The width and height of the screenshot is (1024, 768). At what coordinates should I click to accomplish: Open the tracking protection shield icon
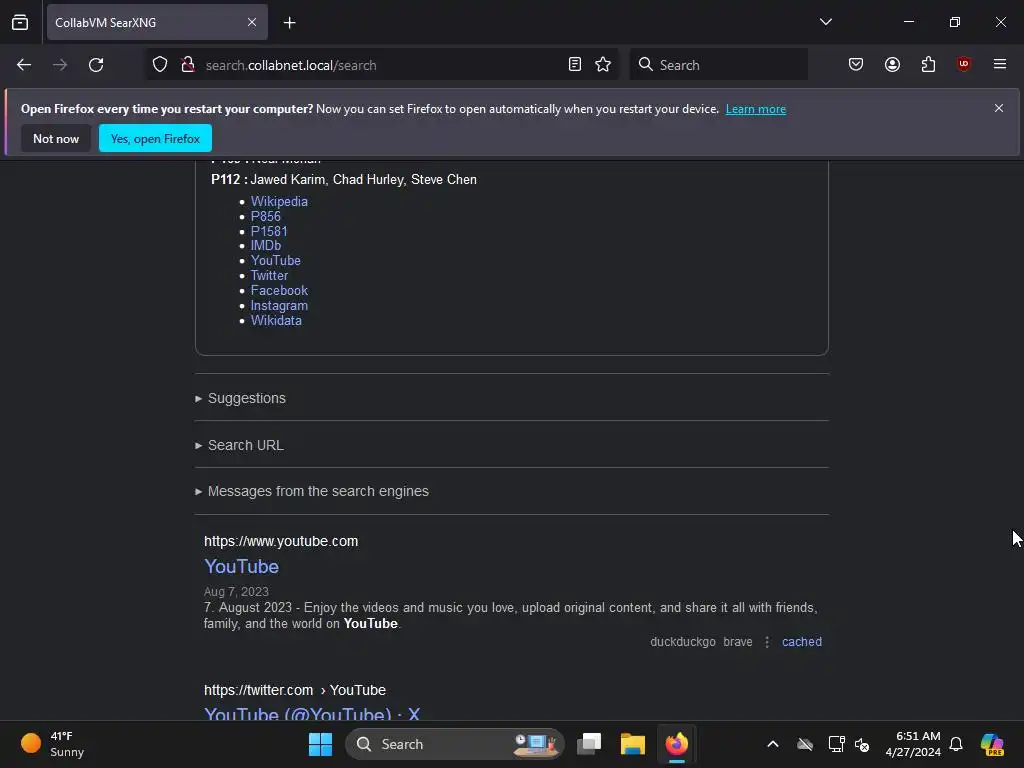tap(160, 65)
